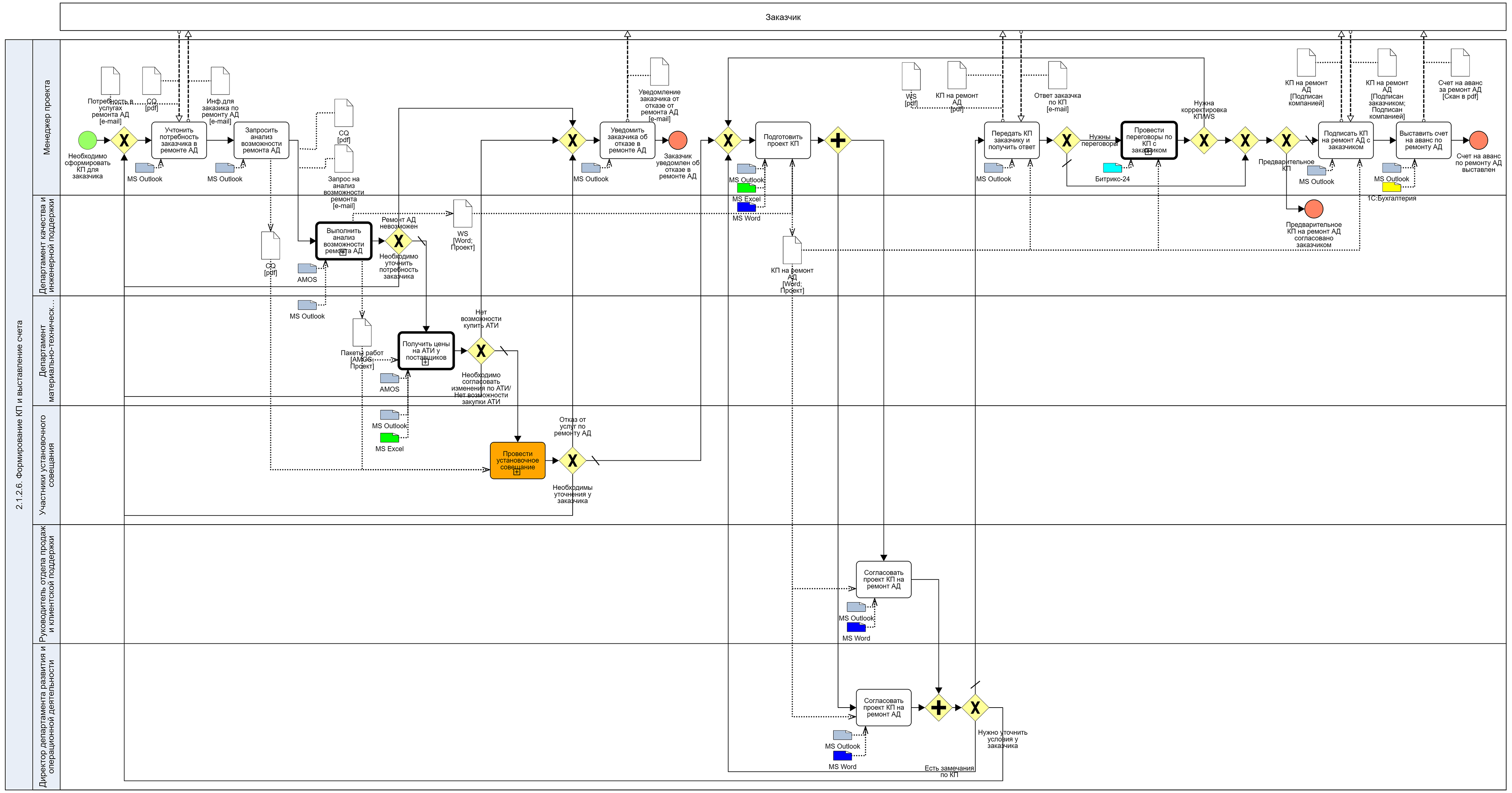
Task: Select the MS Outlook icon under 'Запросить анализ возможности'
Action: [x=224, y=168]
